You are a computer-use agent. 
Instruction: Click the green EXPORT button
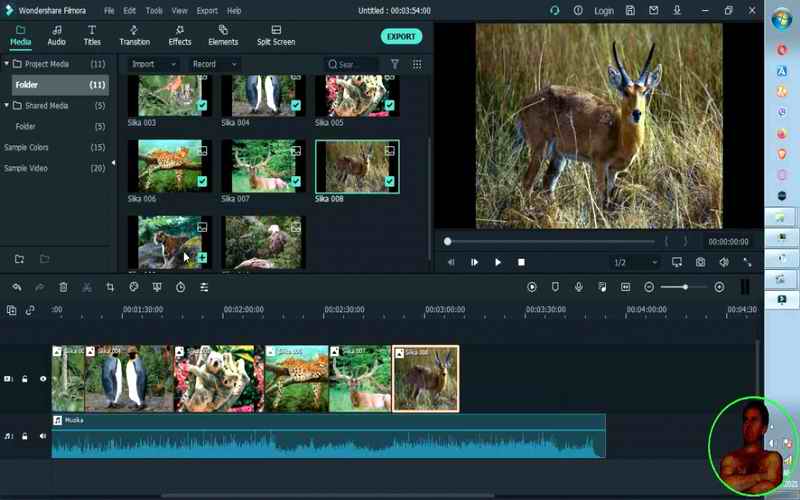click(401, 36)
